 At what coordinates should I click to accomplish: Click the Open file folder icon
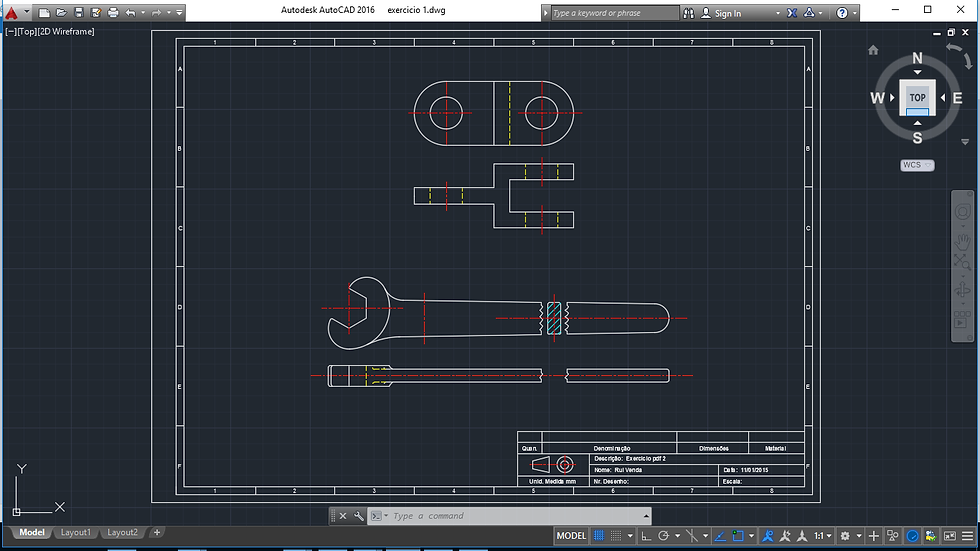[x=61, y=12]
